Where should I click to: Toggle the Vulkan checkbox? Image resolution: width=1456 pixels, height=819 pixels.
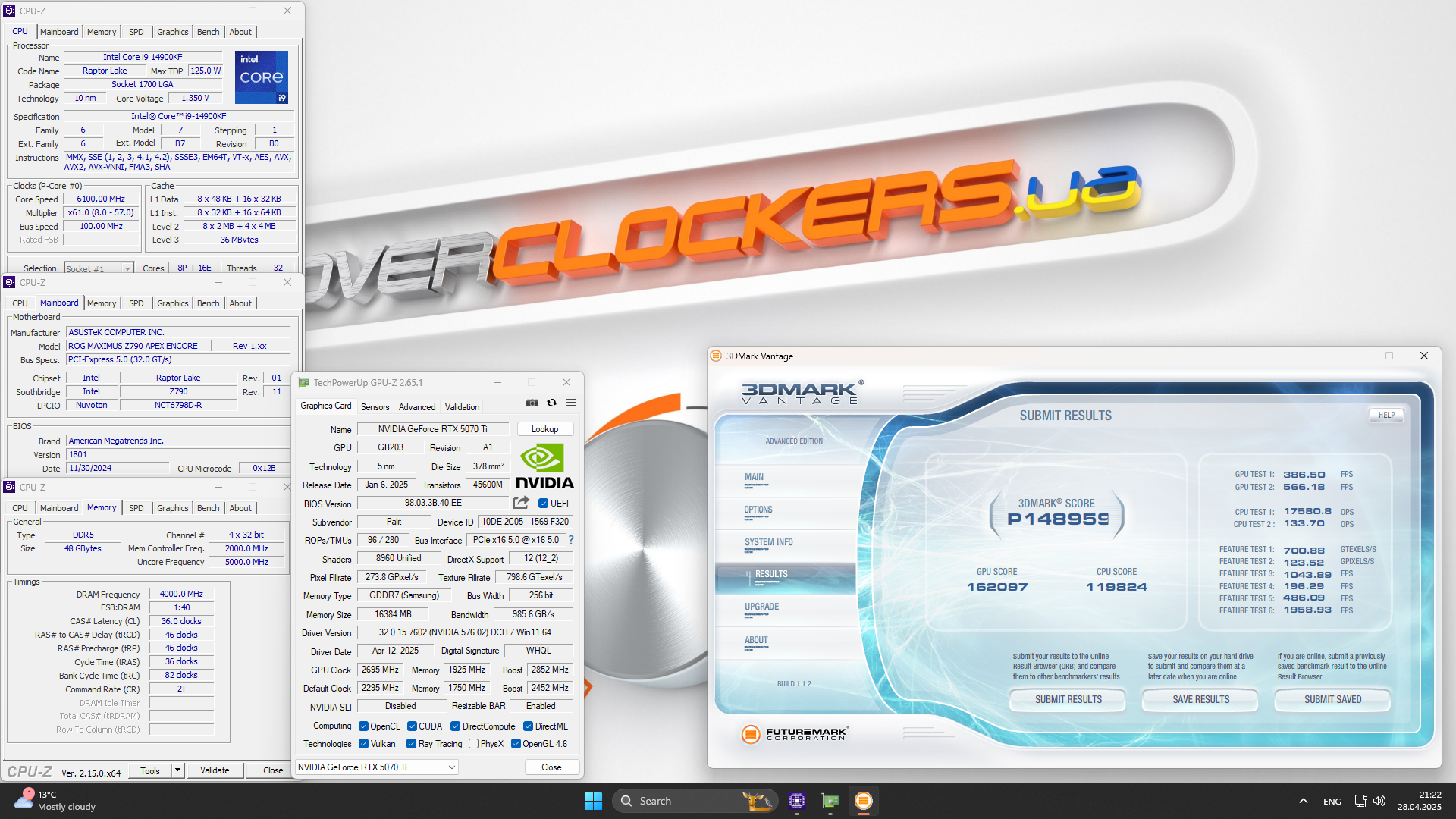point(363,744)
